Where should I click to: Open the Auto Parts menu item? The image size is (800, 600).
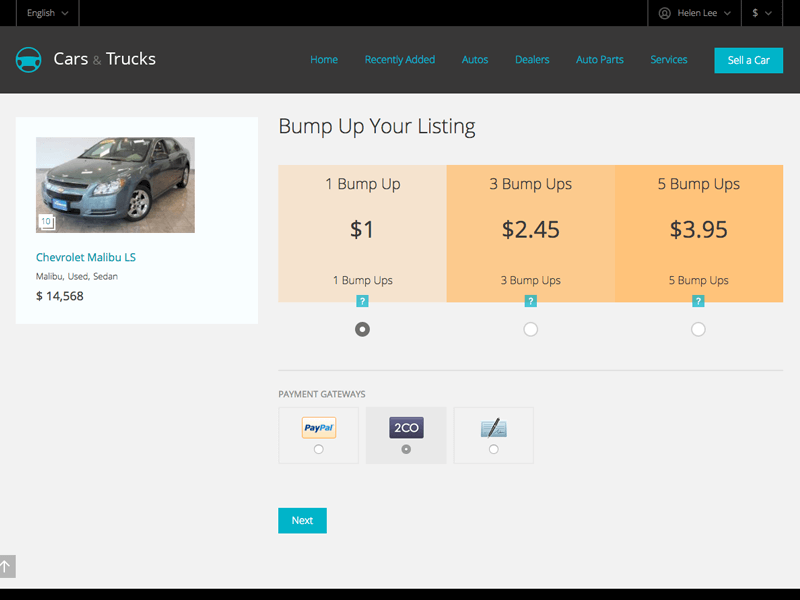click(599, 60)
